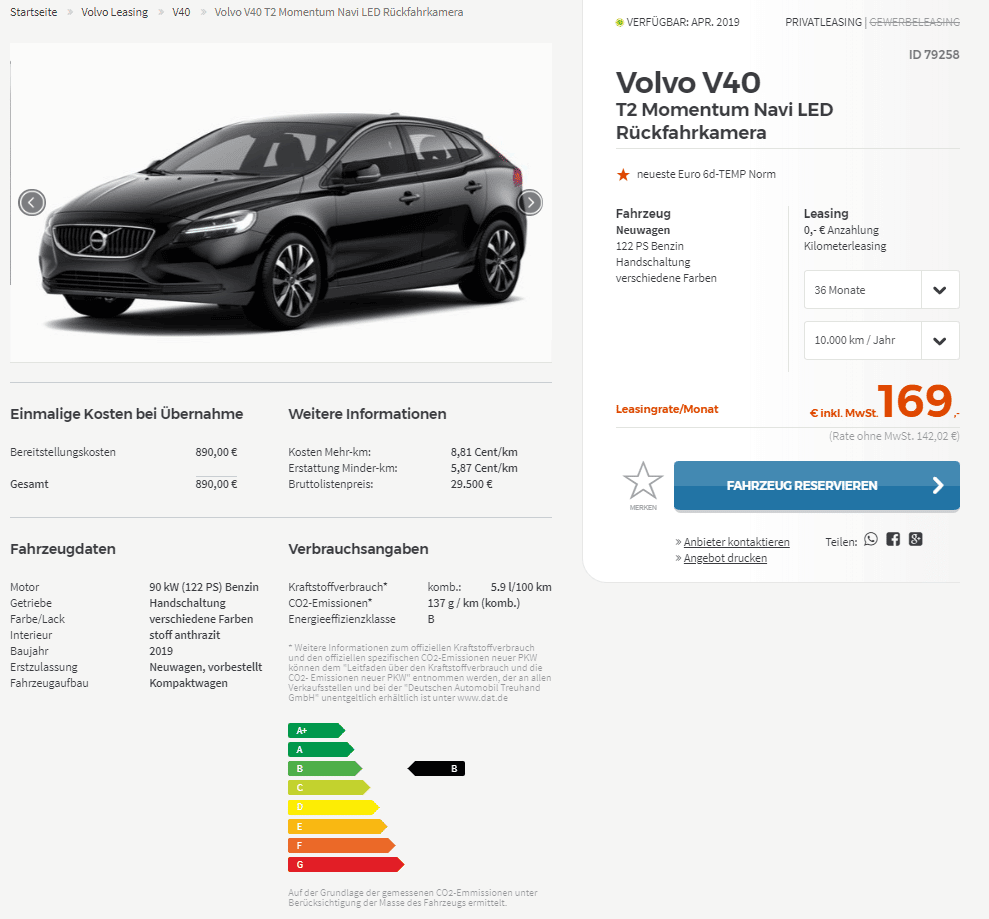Click the Verbrauchsangaben heading
The width and height of the screenshot is (989, 919).
(358, 549)
